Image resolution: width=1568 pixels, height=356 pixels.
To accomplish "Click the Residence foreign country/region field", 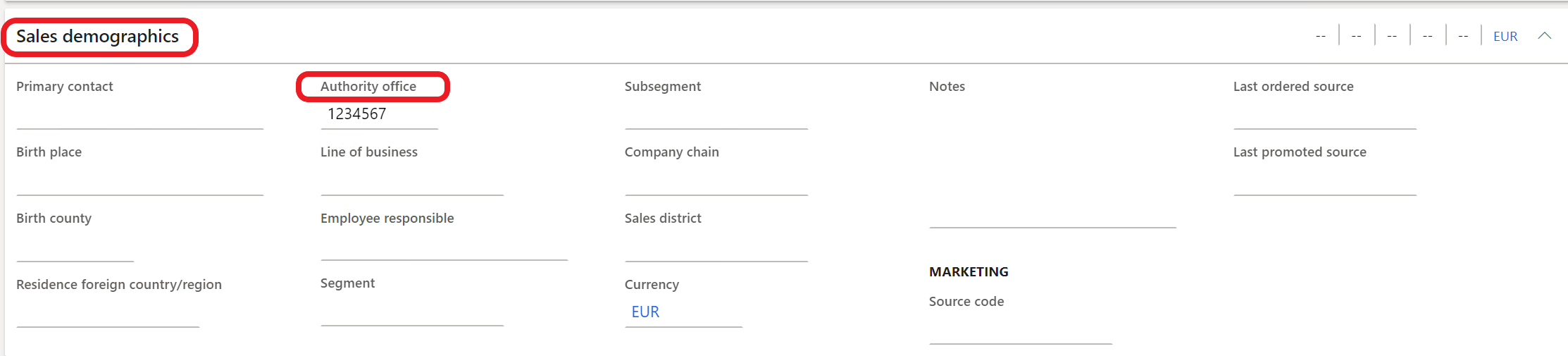I will pos(108,313).
